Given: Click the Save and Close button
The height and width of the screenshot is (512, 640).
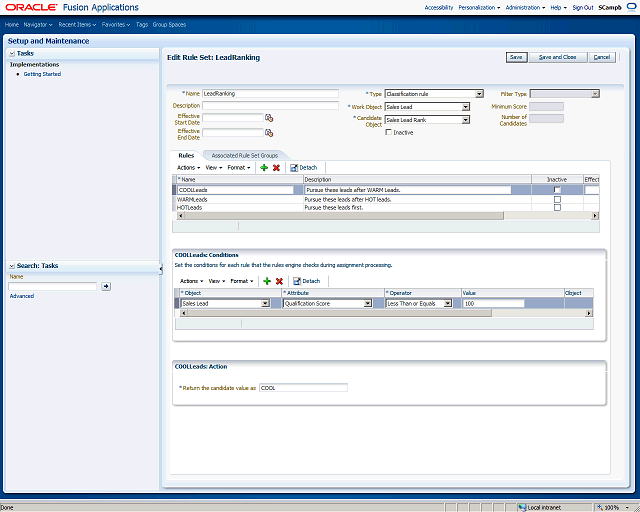Looking at the screenshot, I should [558, 57].
